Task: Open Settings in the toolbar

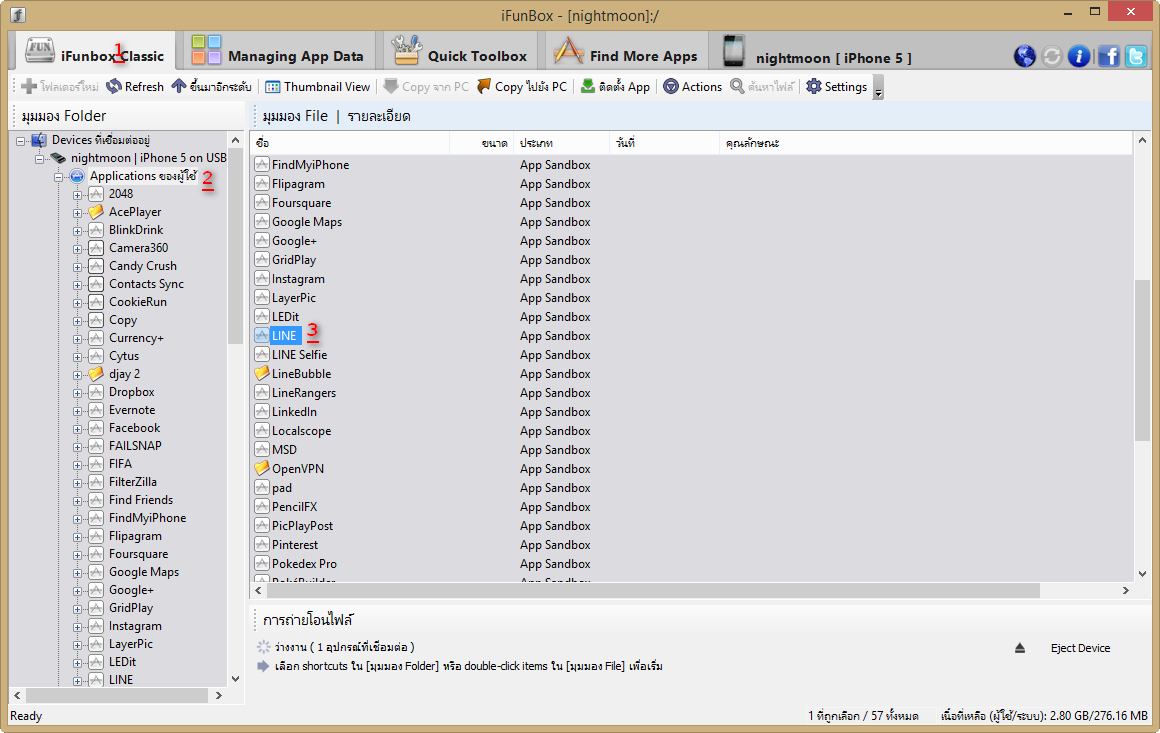Action: coord(837,87)
